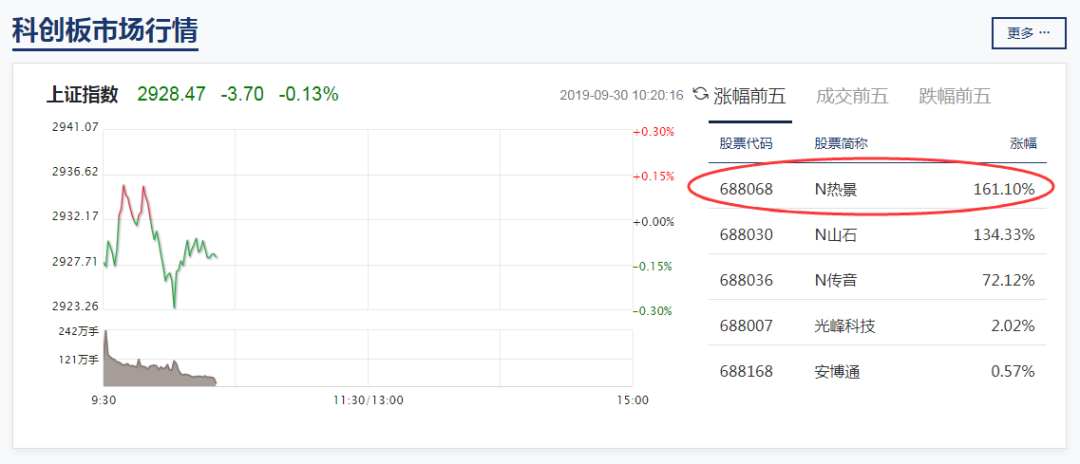This screenshot has height=464, width=1080.
Task: Click the 上证指数 index label
Action: [82, 94]
